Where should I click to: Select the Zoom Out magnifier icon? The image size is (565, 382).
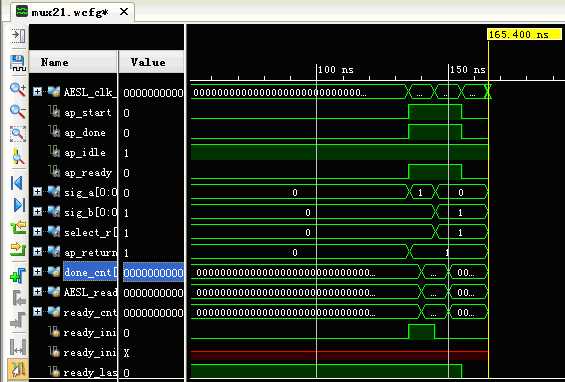[x=18, y=111]
